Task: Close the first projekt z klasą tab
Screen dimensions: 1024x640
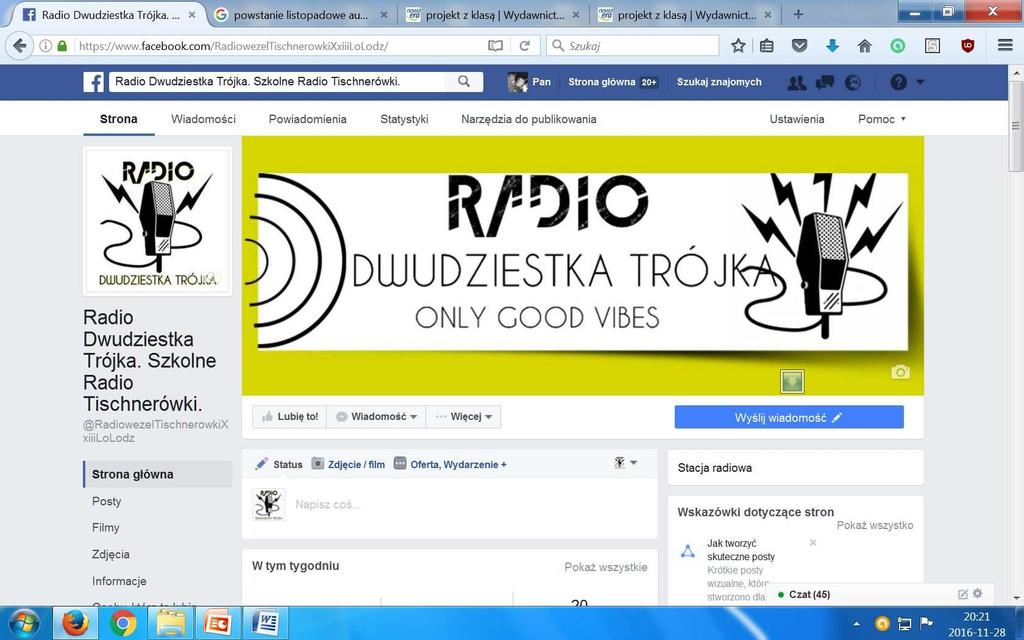Action: [575, 14]
